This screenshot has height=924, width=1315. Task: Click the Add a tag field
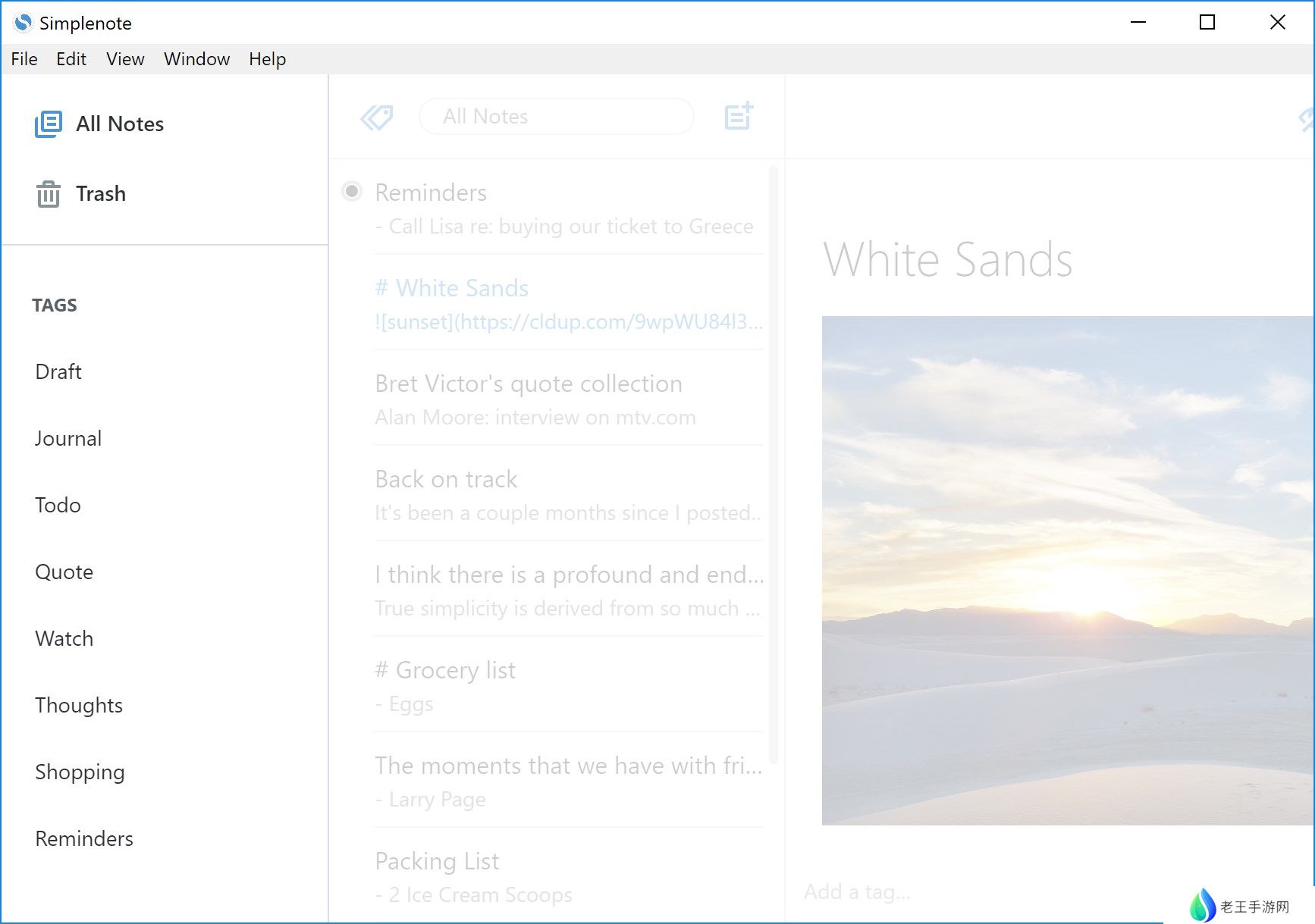pos(857,891)
